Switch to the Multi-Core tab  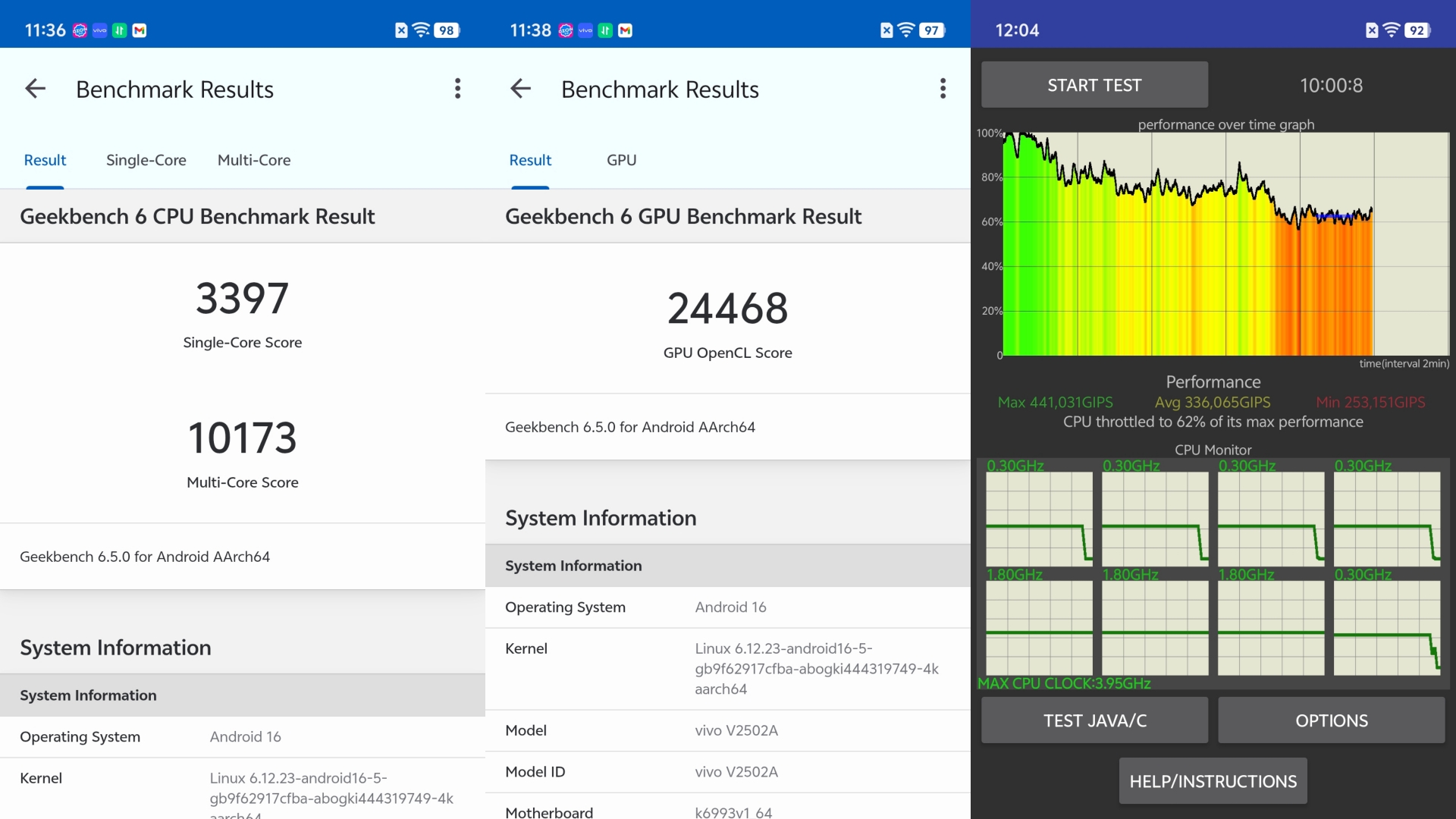tap(254, 160)
